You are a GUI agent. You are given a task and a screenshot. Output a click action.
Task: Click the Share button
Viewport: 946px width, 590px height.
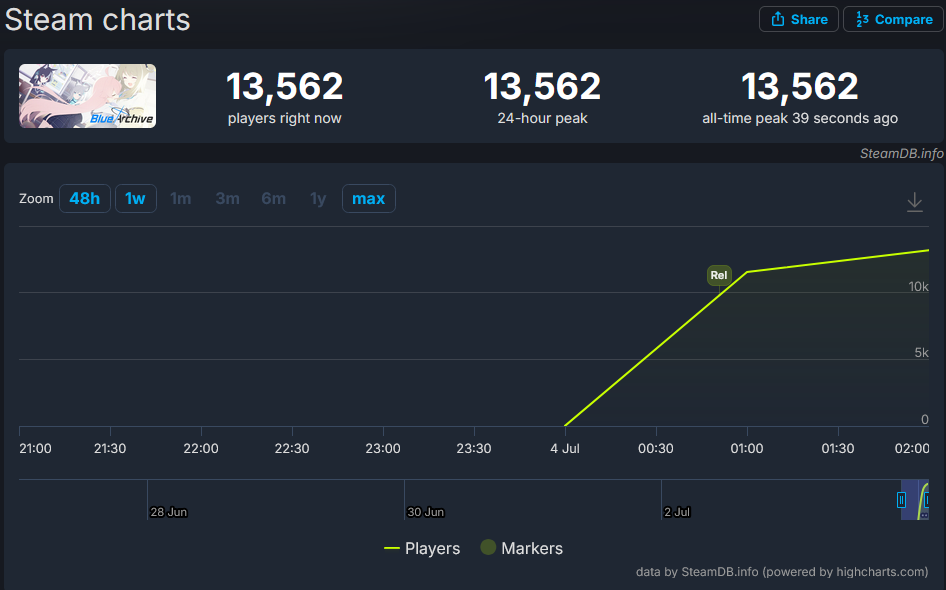click(798, 19)
